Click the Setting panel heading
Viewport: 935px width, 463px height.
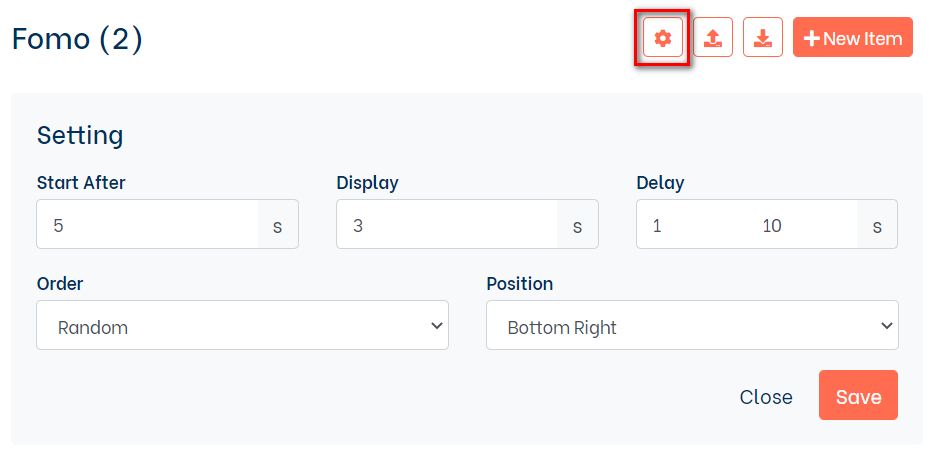pyautogui.click(x=80, y=135)
